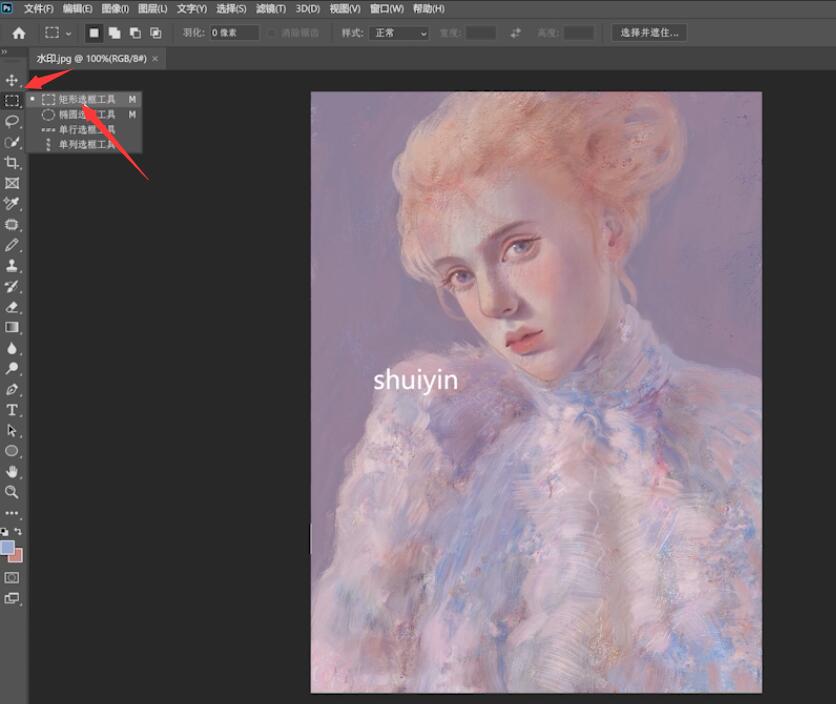Choose 椭圆选框工具 from the flyout

[85, 115]
